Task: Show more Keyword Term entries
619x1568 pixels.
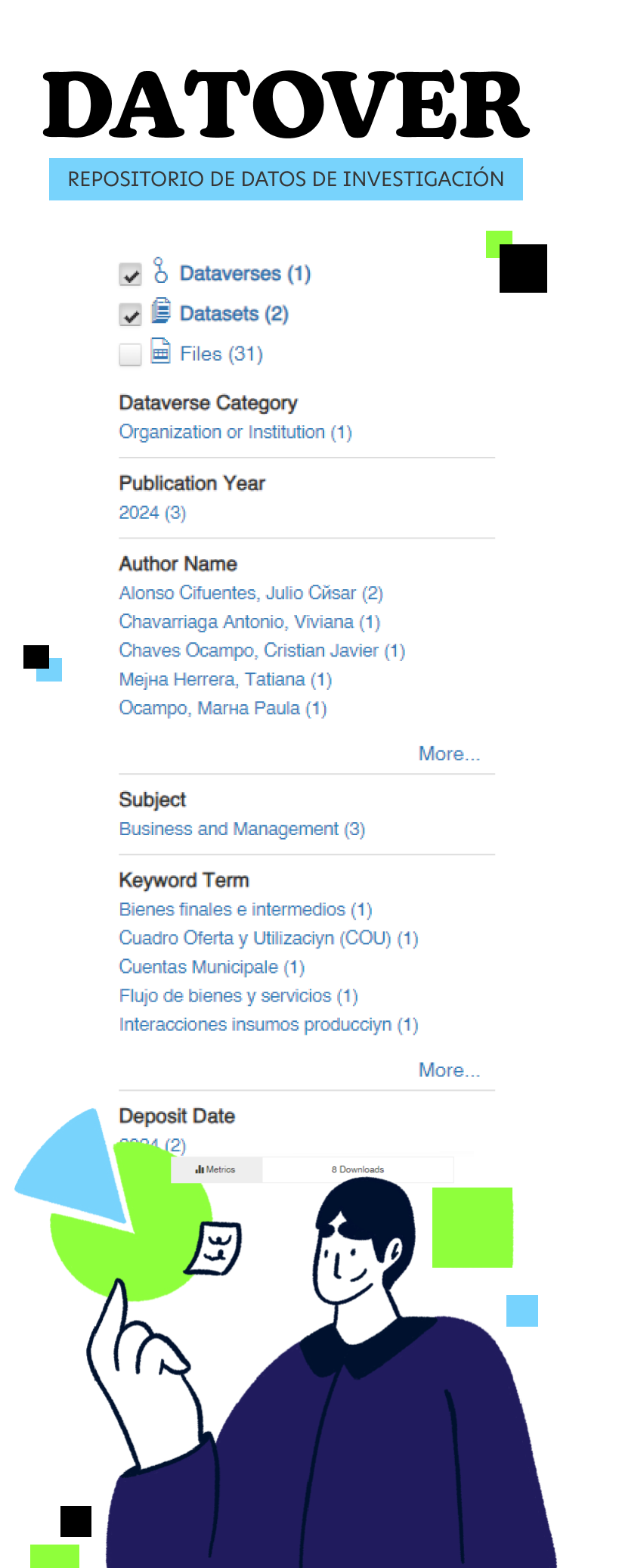Action: [x=449, y=1070]
